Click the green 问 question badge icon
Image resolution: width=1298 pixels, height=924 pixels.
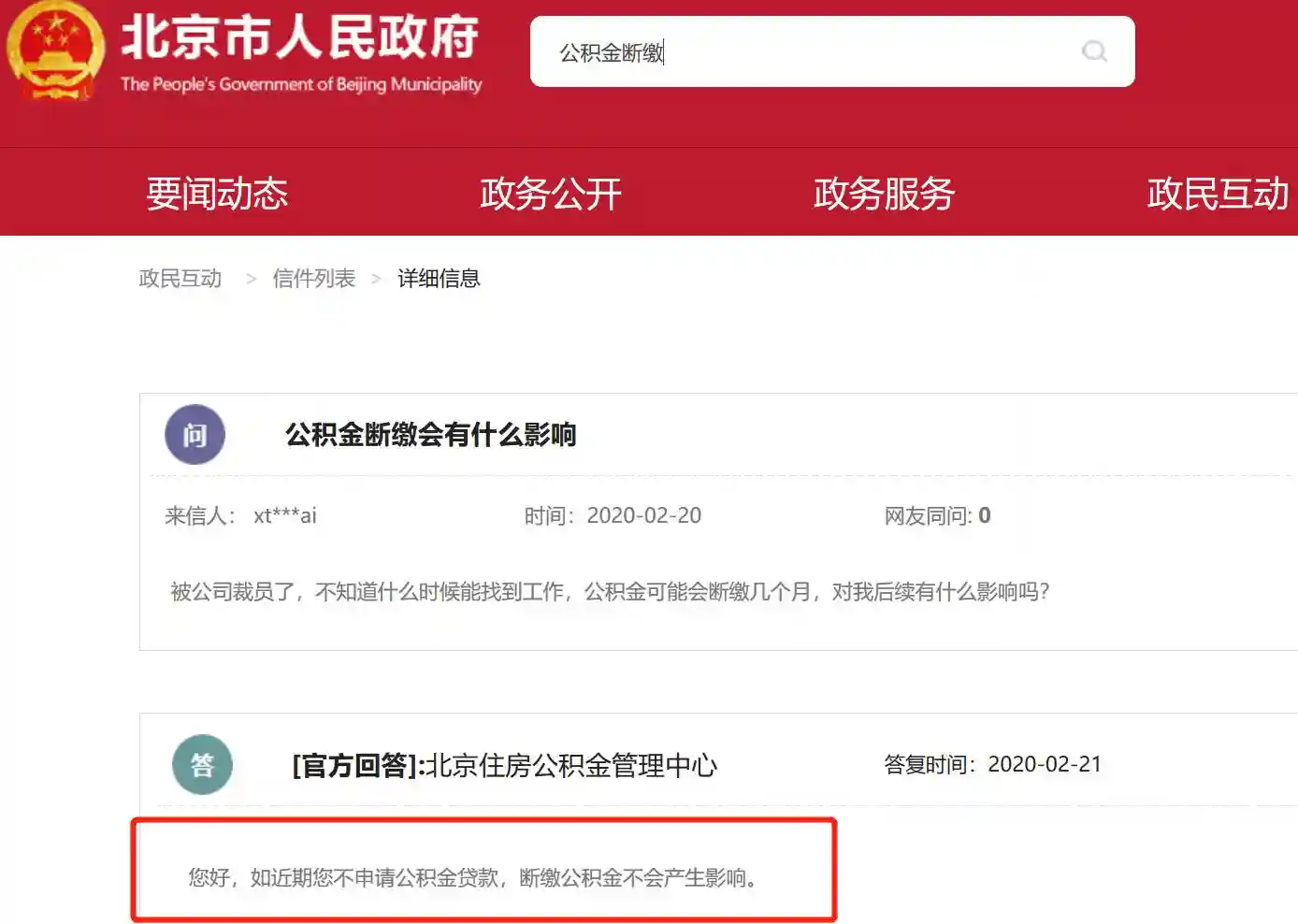pyautogui.click(x=194, y=434)
